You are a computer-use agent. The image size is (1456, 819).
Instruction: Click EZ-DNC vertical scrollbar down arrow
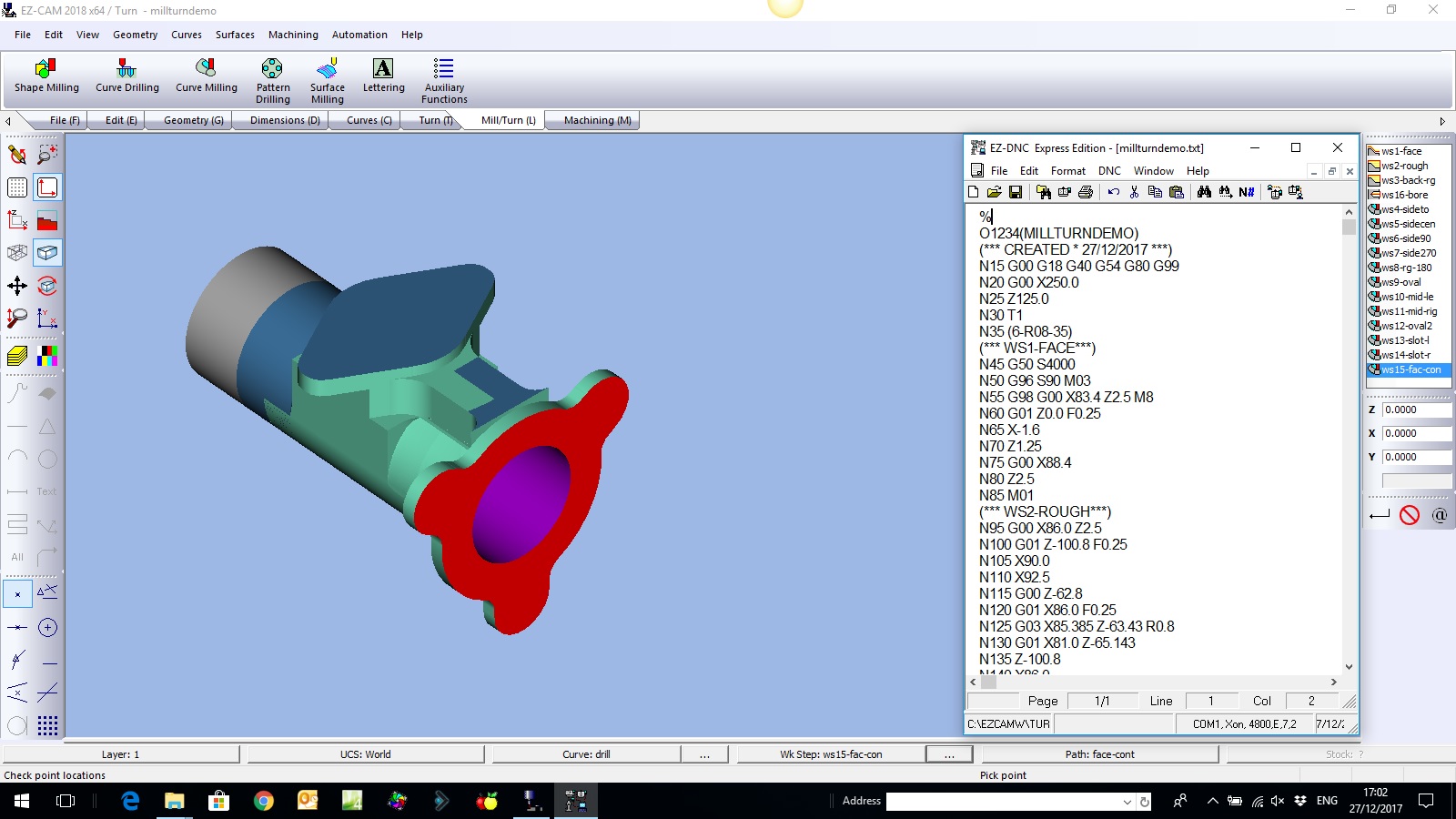point(1349,667)
